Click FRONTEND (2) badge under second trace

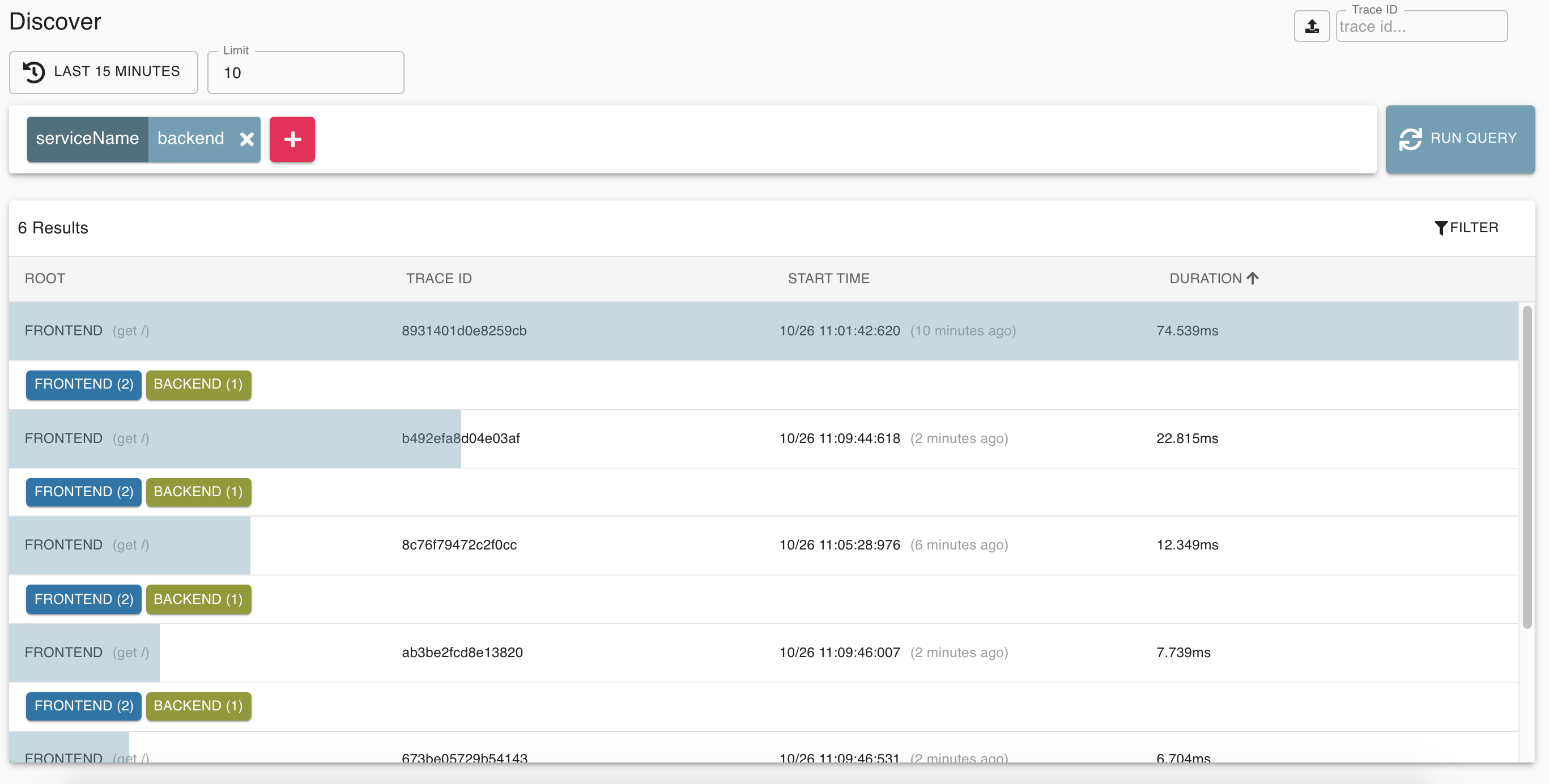click(84, 492)
